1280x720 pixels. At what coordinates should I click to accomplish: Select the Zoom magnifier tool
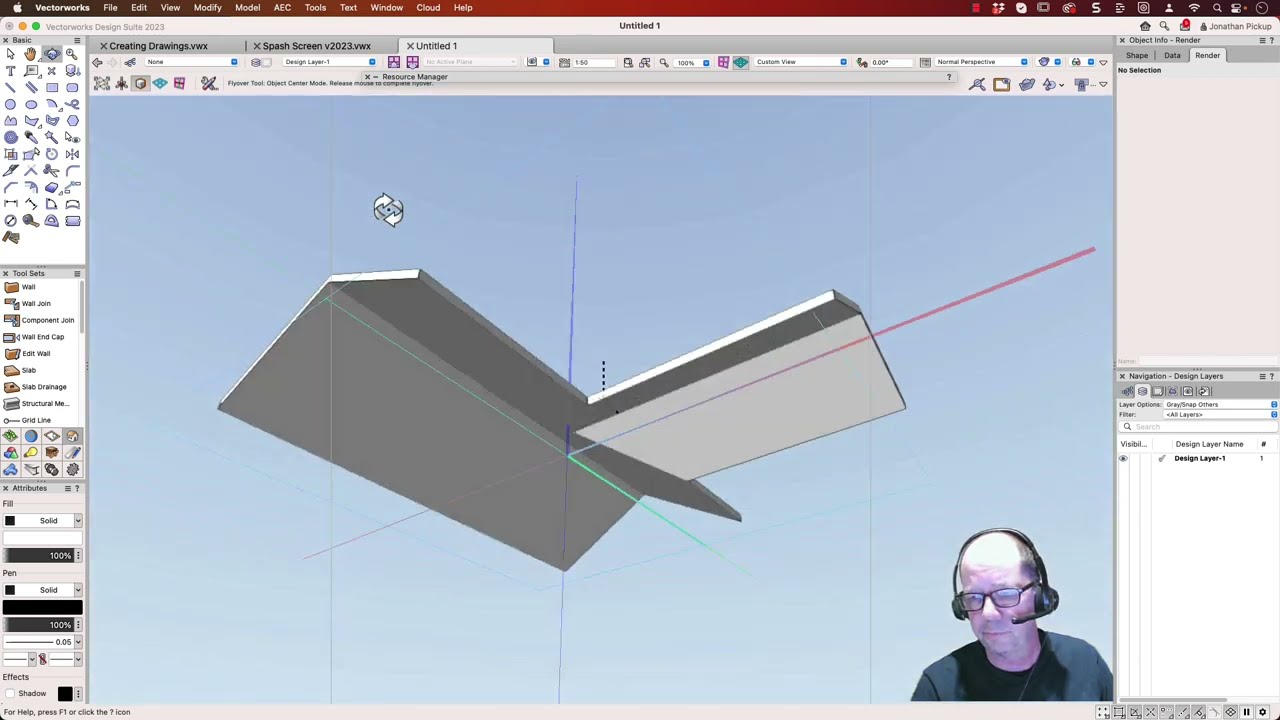click(x=72, y=54)
